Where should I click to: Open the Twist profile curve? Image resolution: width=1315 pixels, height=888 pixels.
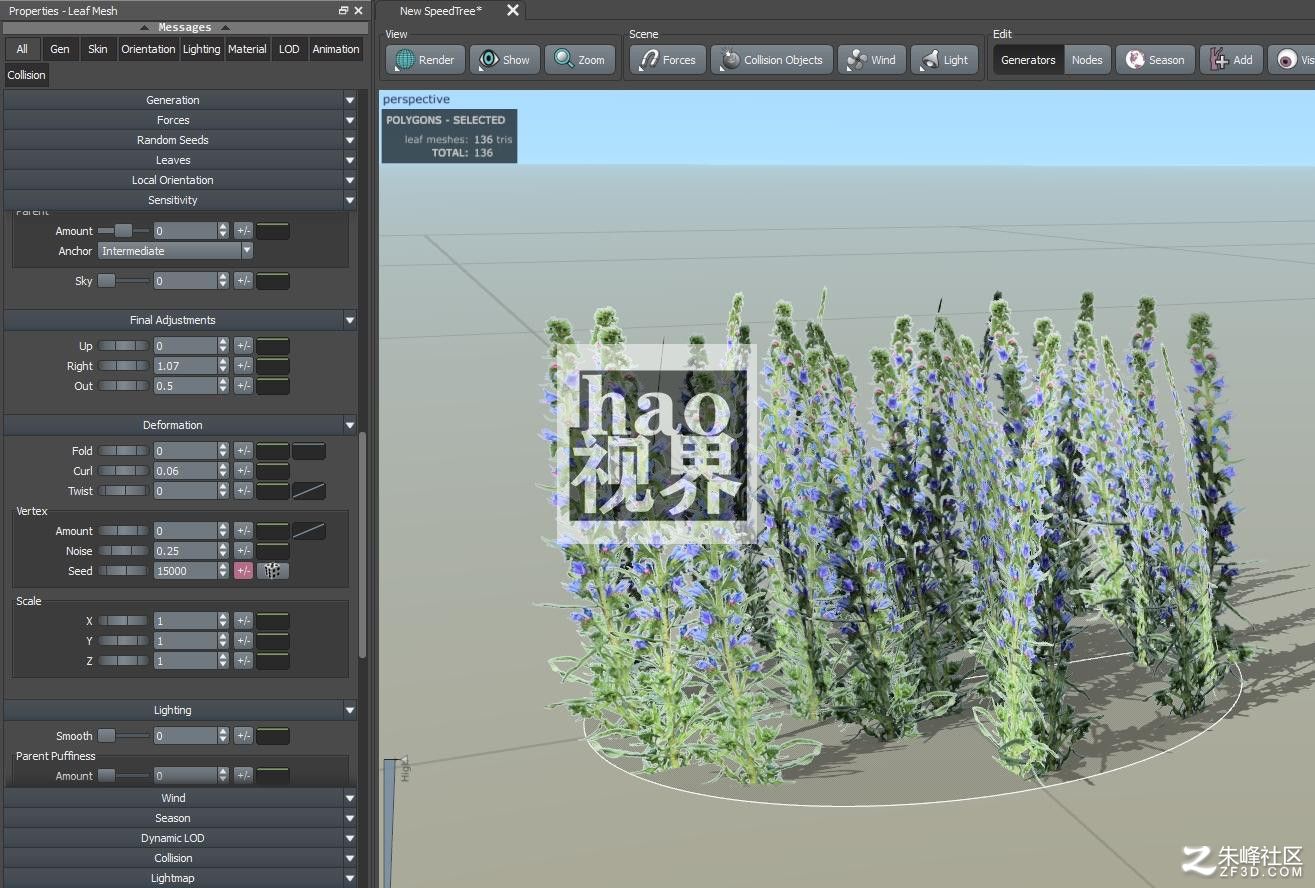(309, 491)
